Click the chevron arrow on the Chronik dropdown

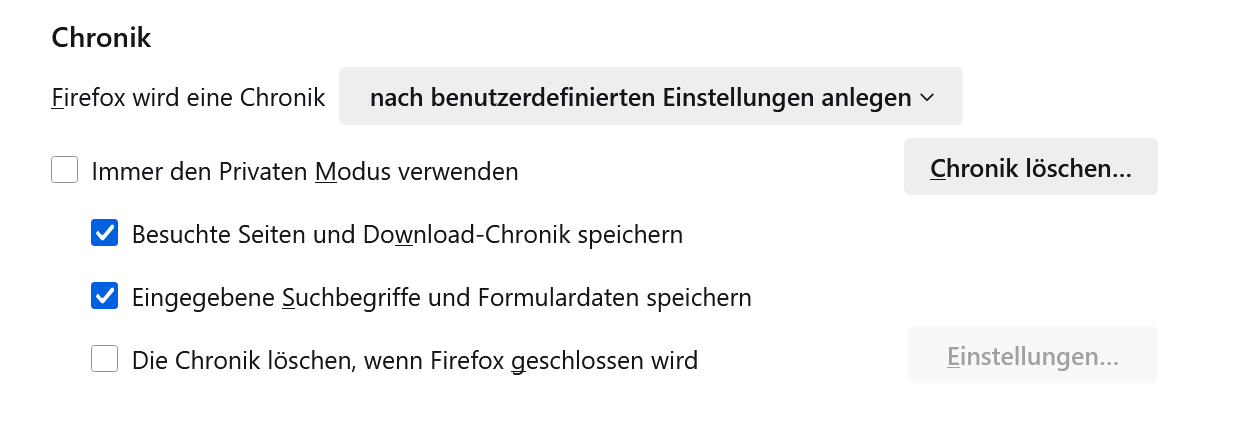pos(926,97)
